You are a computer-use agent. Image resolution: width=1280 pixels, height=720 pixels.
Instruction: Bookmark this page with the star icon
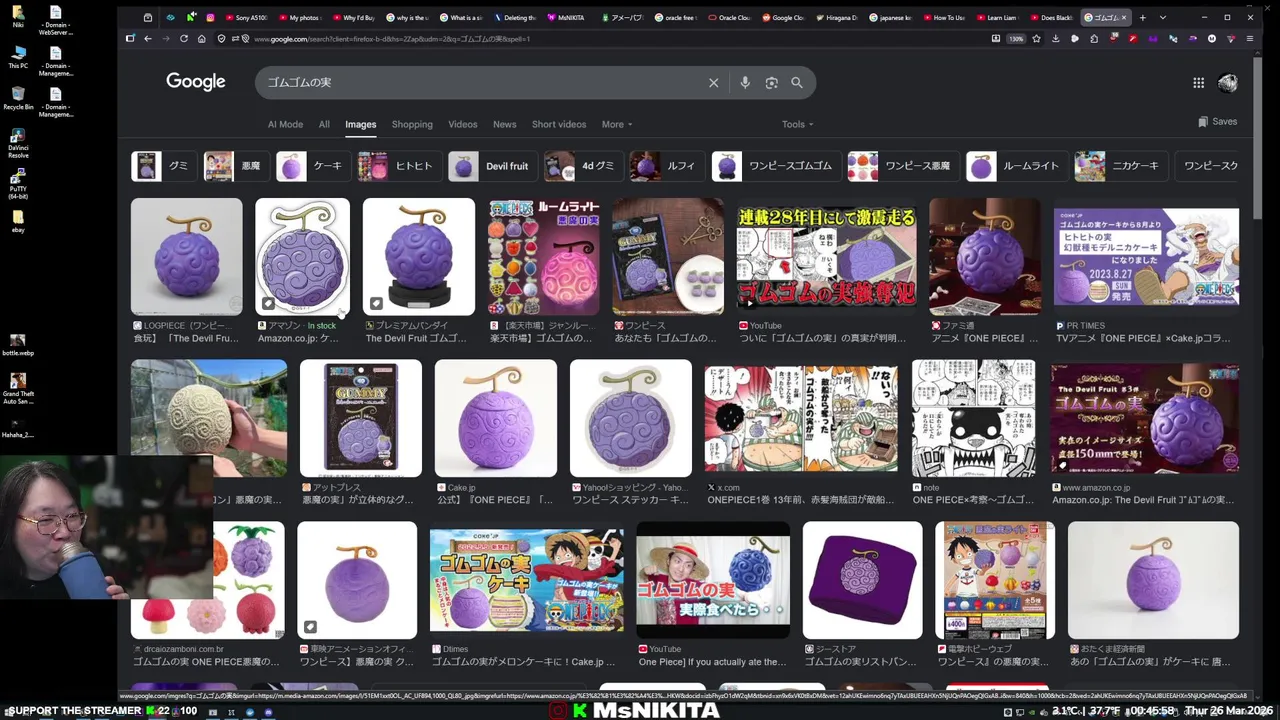(x=1036, y=39)
